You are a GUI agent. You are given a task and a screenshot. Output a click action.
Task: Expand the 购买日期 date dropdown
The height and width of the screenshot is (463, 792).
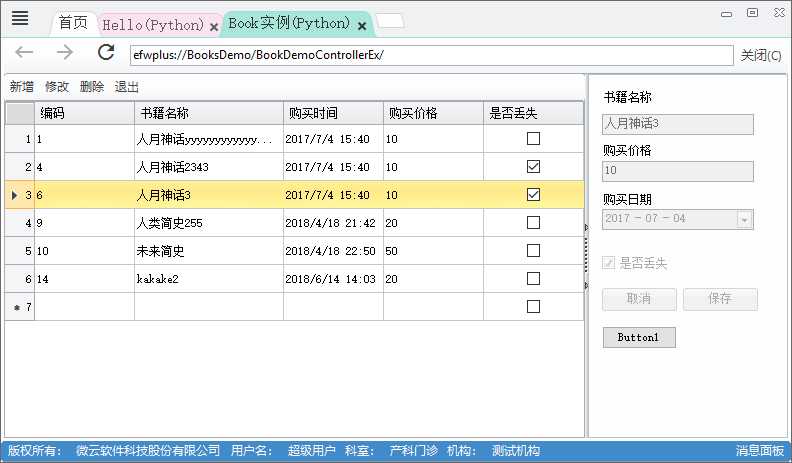coord(744,219)
